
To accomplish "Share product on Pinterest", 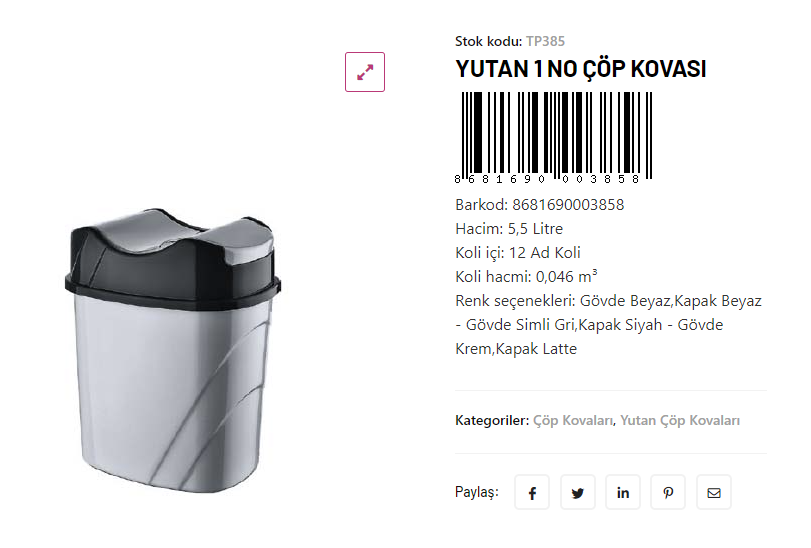I will click(x=668, y=492).
